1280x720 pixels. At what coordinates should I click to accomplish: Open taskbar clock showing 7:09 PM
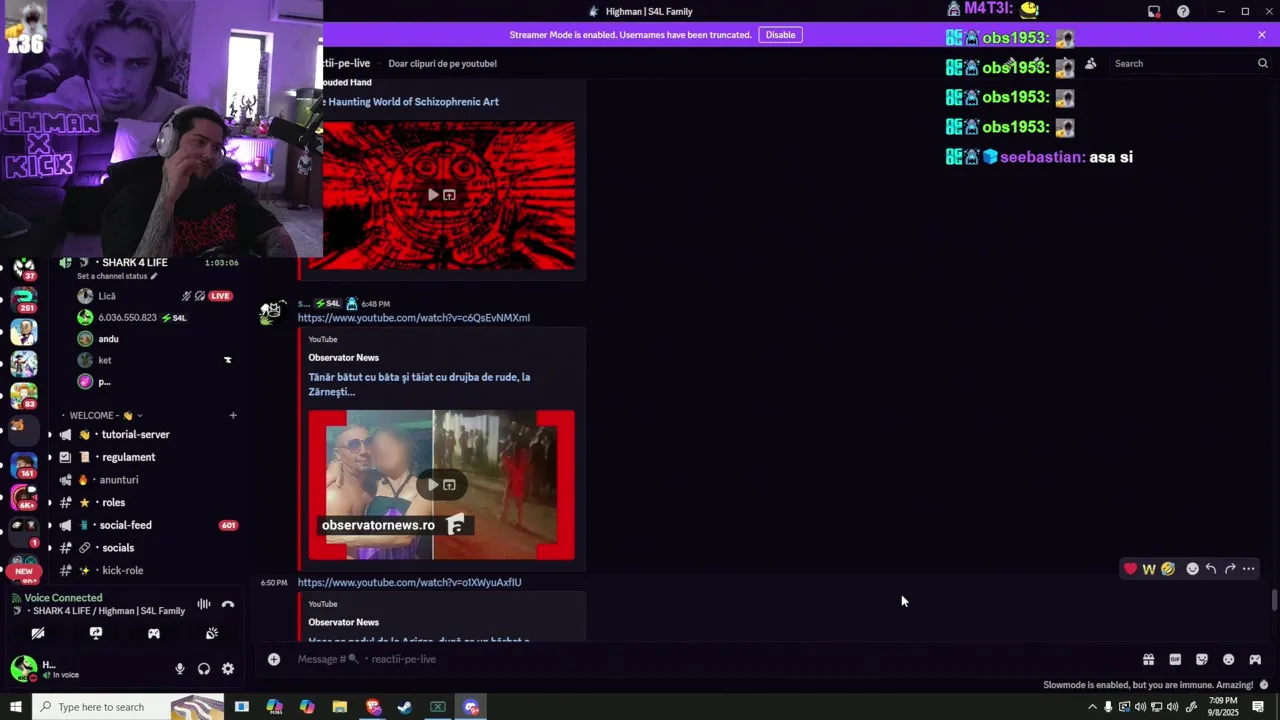click(1222, 707)
